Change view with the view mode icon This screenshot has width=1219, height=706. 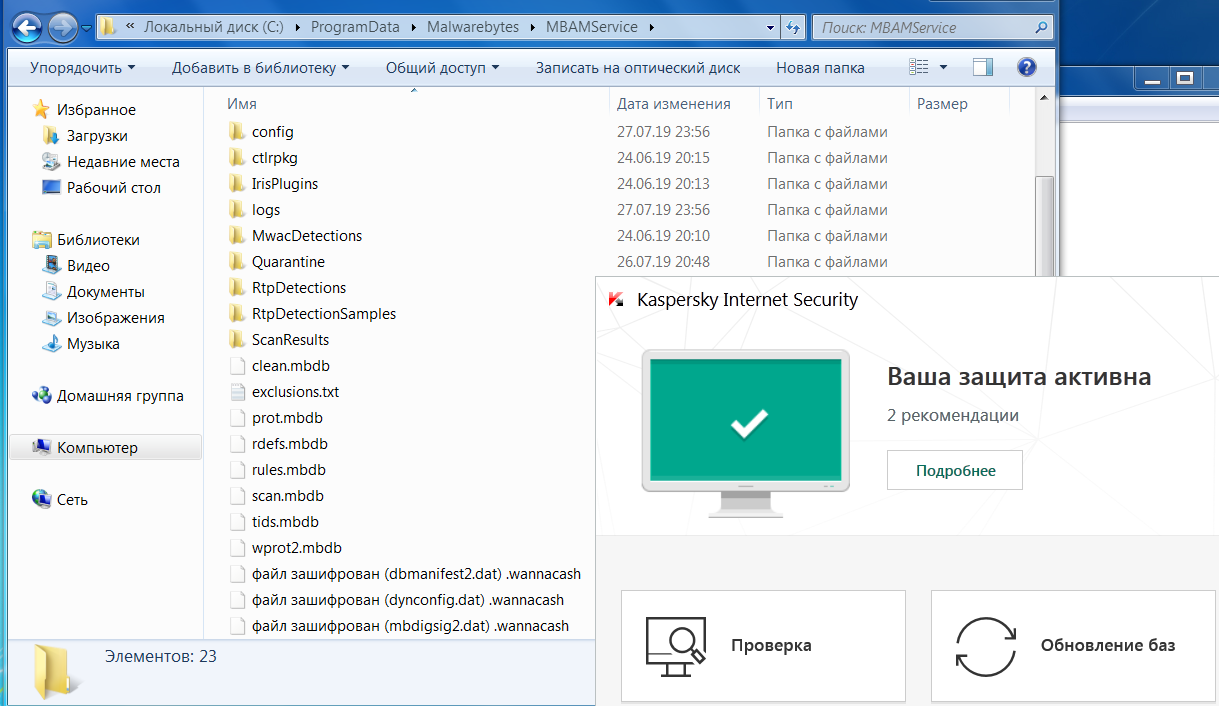(919, 68)
